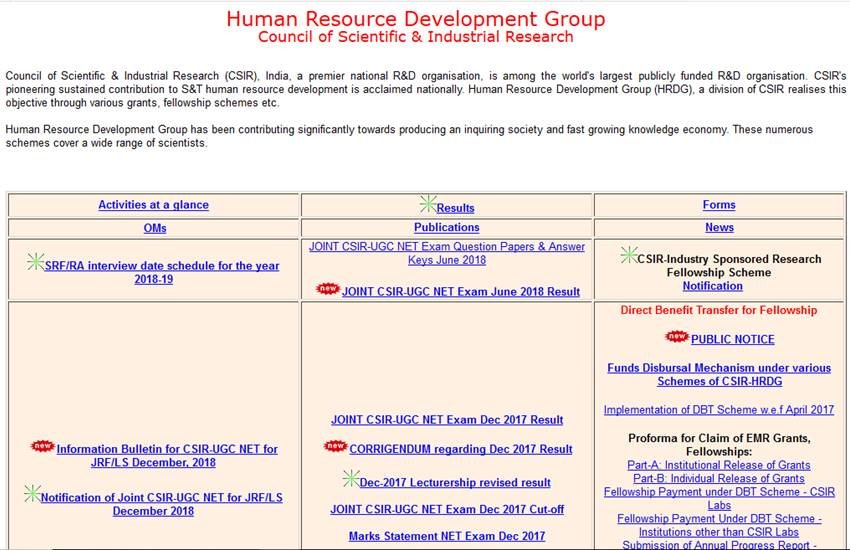
Task: Open Notification of Joint CSIR-UGC NET December 2018
Action: click(x=162, y=504)
